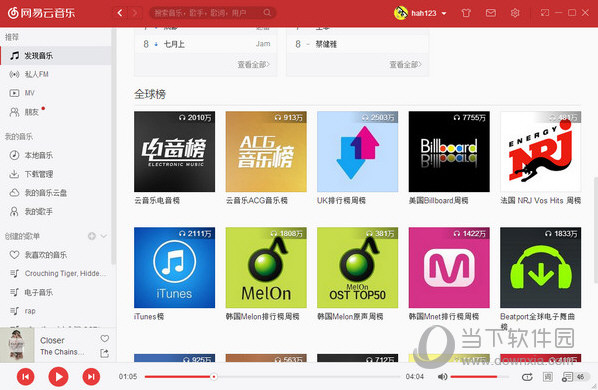Viewport: 598px width, 390px height.
Task: Open the MelOn OST TOP50 cover
Action: pyautogui.click(x=357, y=267)
